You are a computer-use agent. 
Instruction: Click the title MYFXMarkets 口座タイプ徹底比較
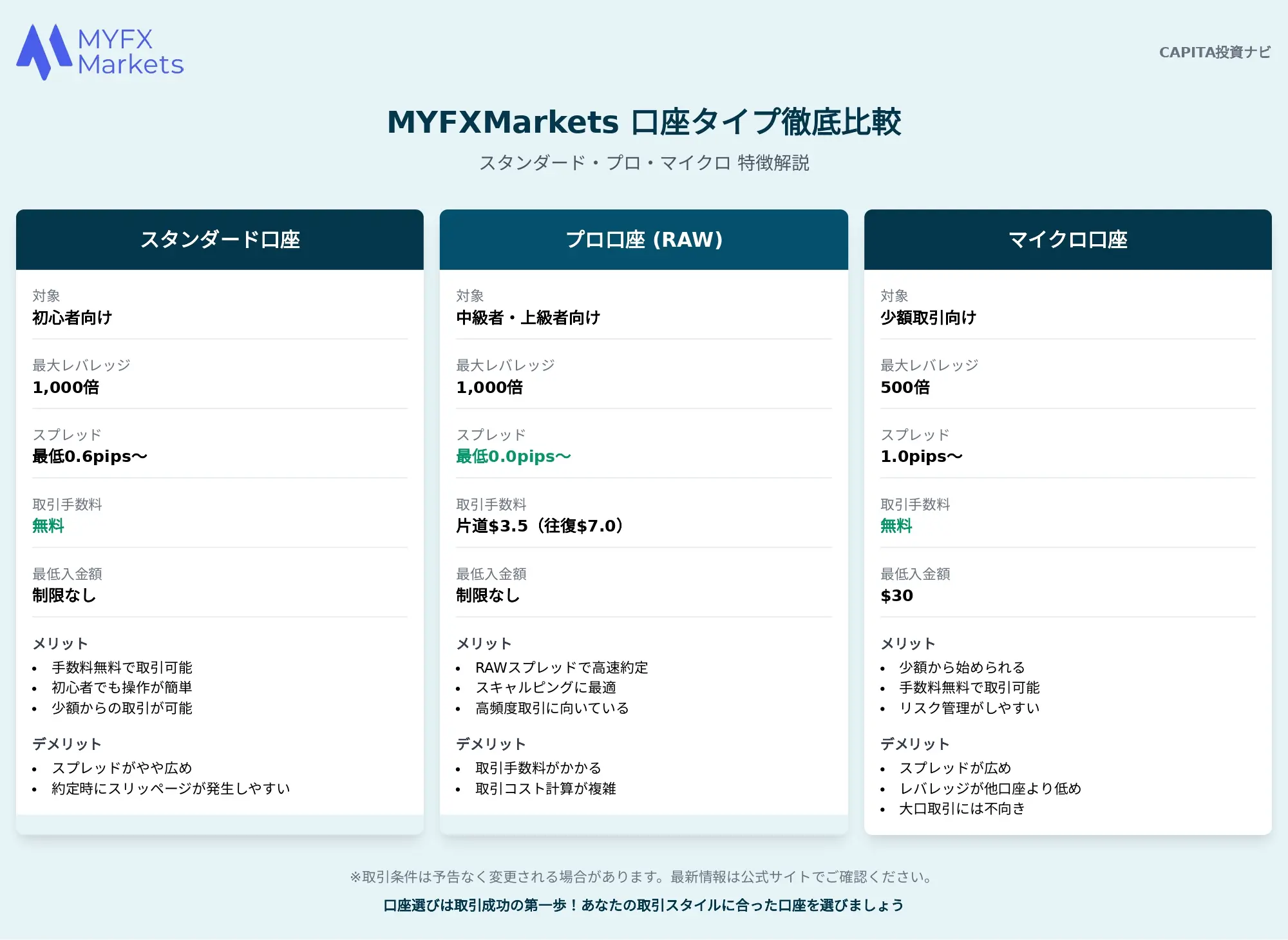(643, 122)
